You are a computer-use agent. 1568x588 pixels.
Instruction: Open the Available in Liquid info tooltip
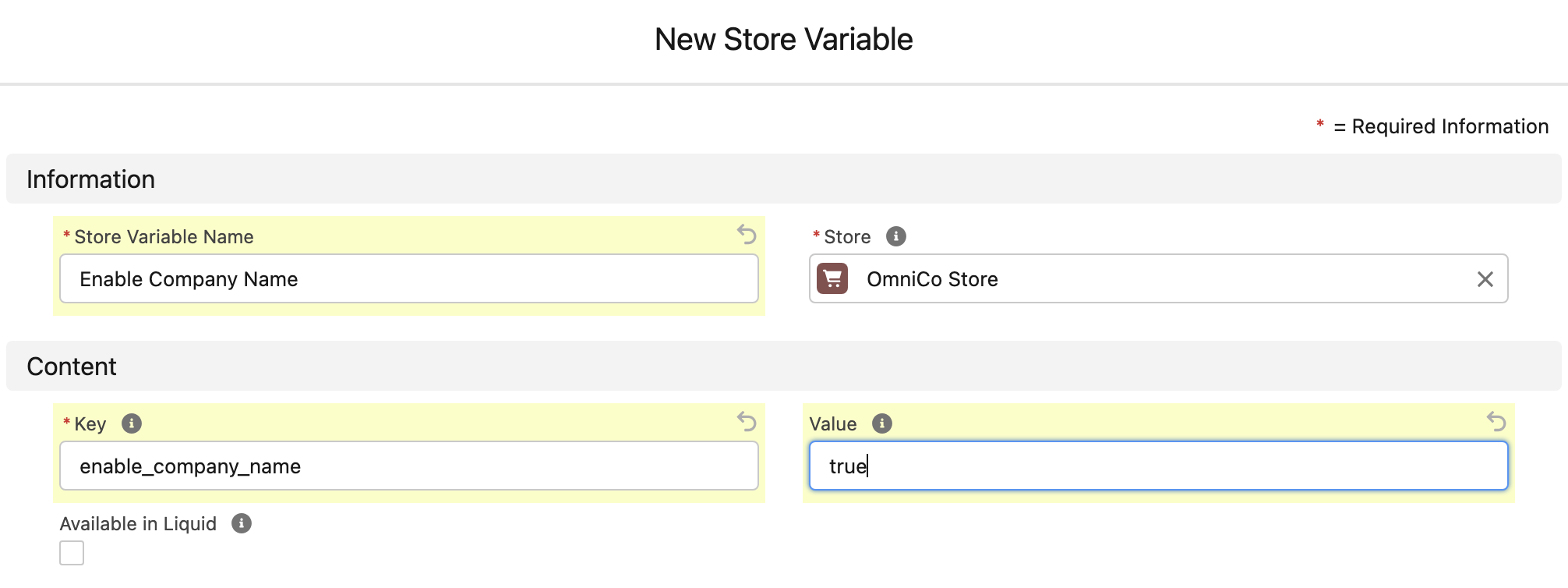click(x=242, y=523)
